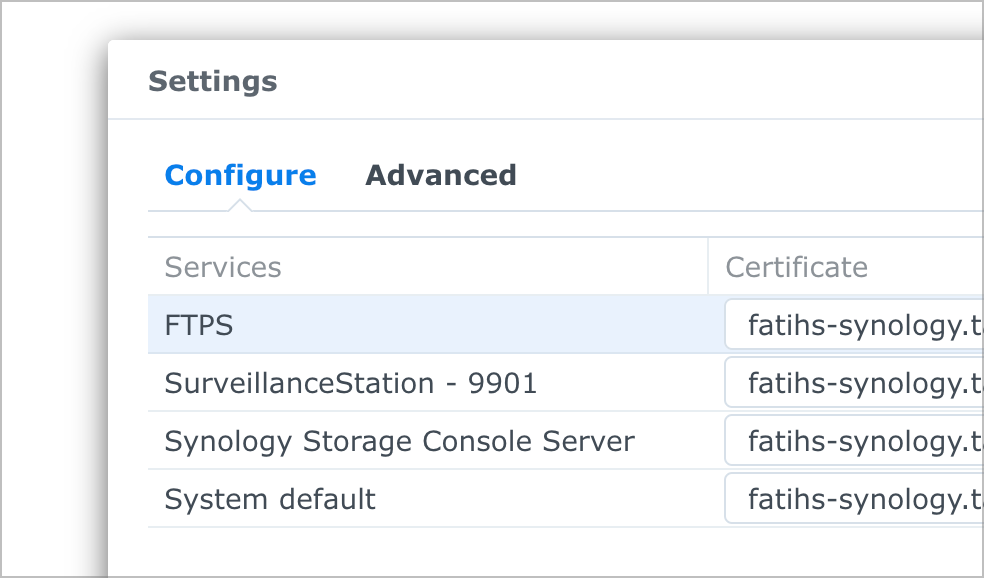
Task: Click the Services column header
Action: 223,266
